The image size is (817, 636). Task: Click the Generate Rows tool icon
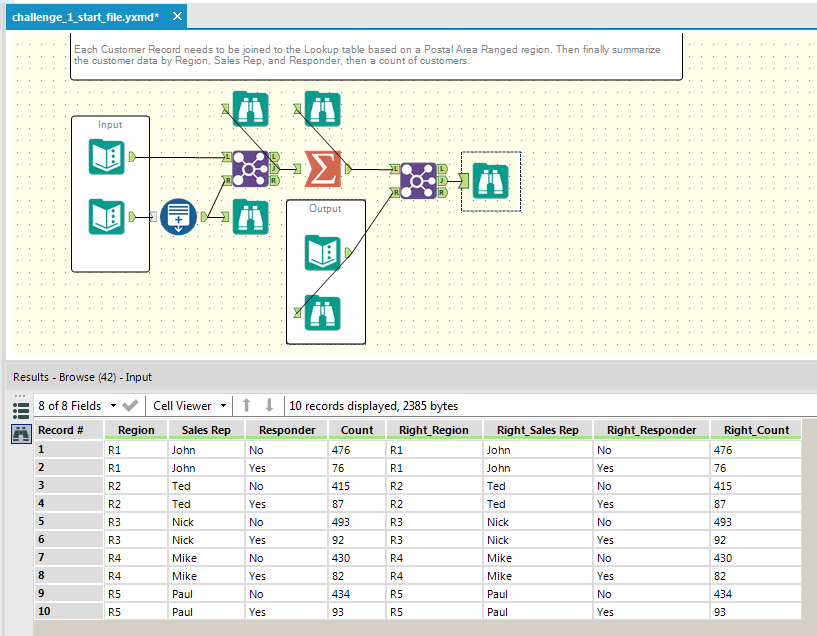[178, 216]
